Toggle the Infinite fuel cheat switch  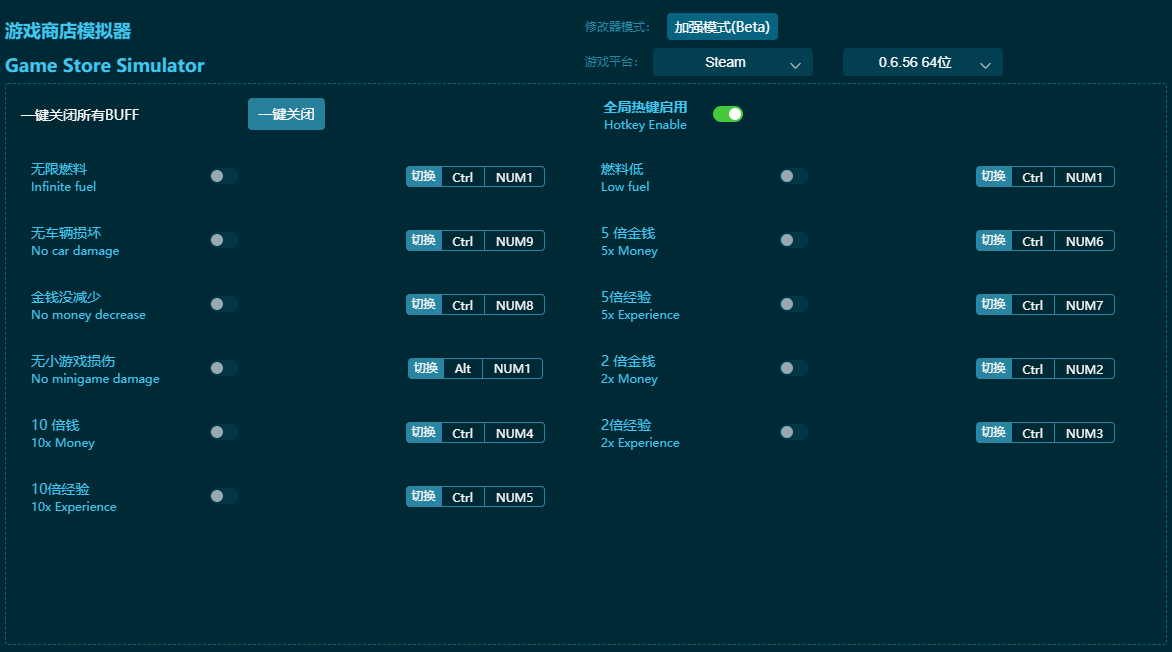click(x=224, y=176)
